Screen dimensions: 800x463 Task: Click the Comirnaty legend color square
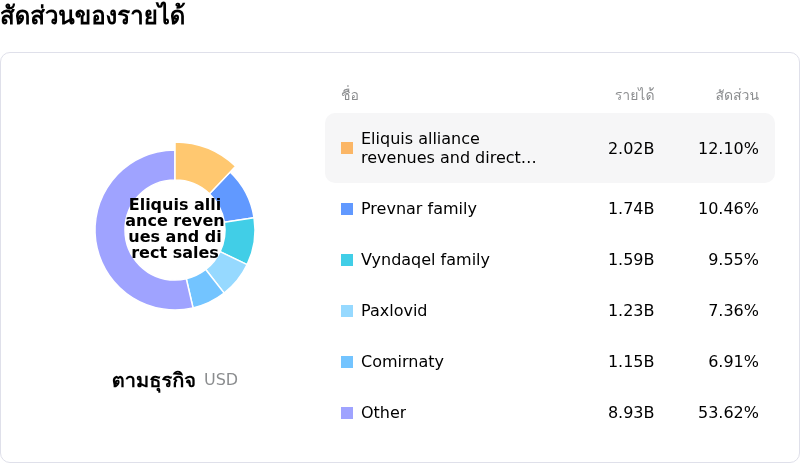(347, 362)
